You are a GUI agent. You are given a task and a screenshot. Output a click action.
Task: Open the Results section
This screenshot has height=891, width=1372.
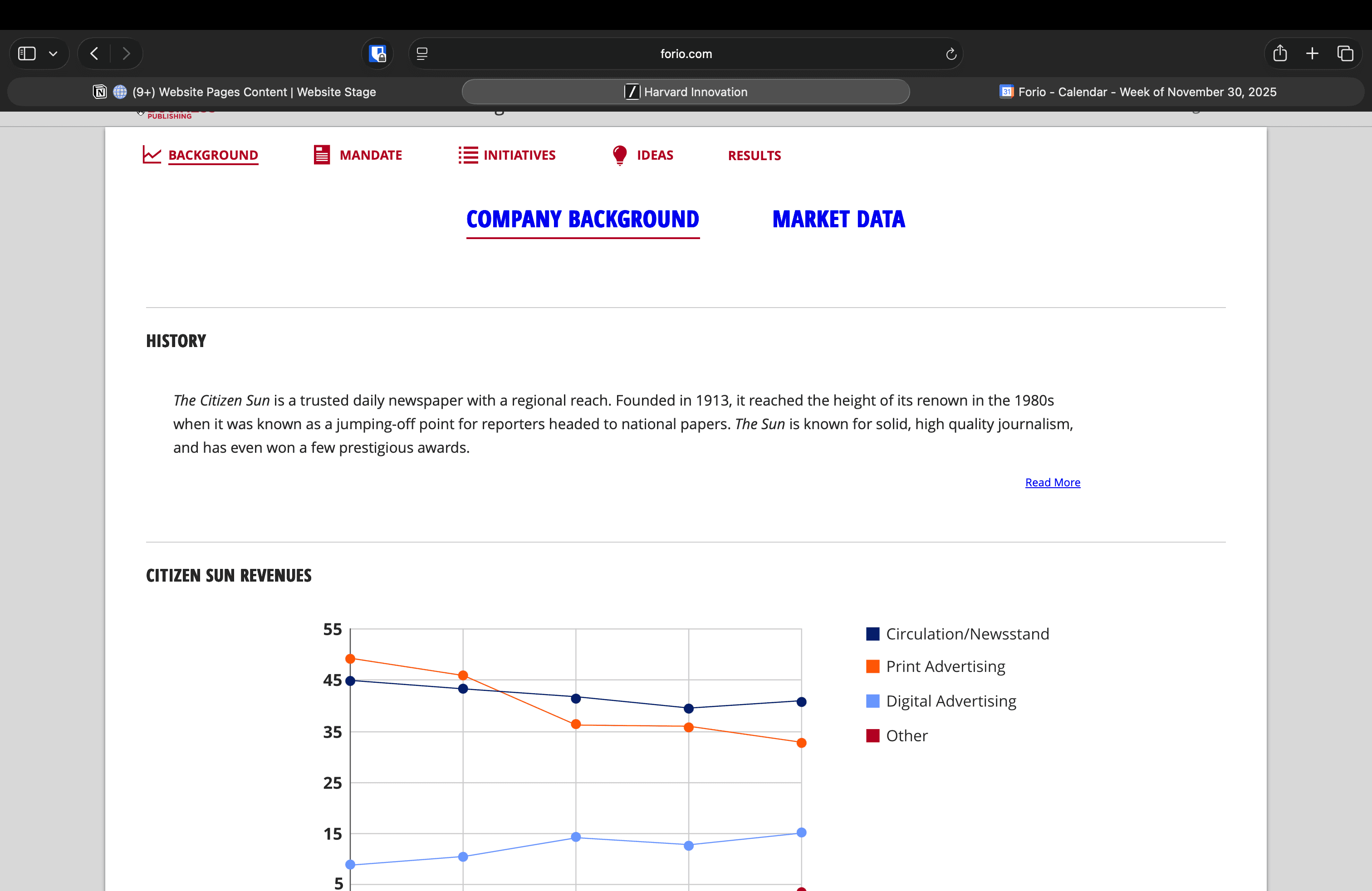tap(754, 156)
